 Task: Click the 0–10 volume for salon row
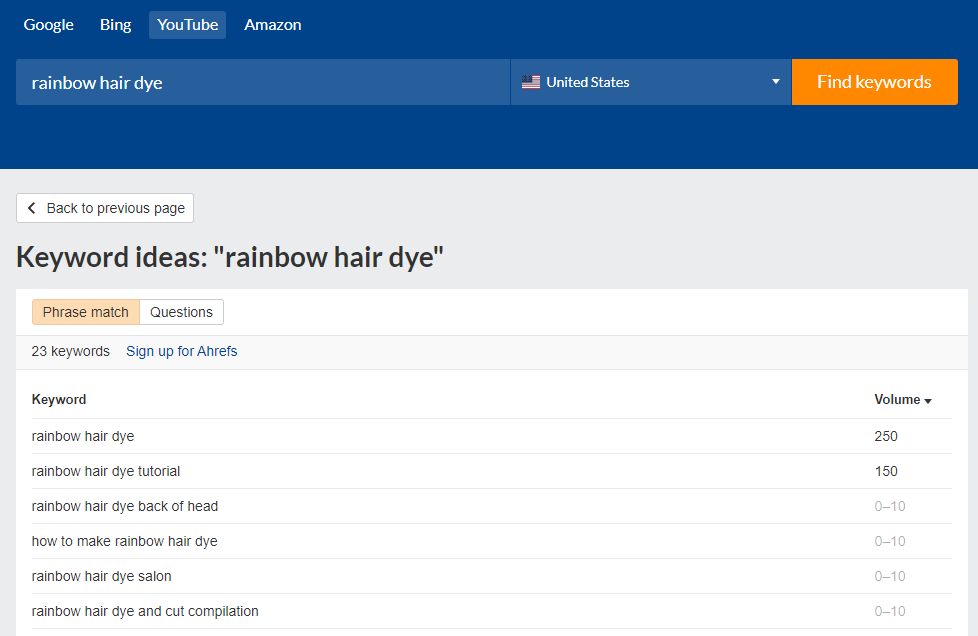point(889,576)
